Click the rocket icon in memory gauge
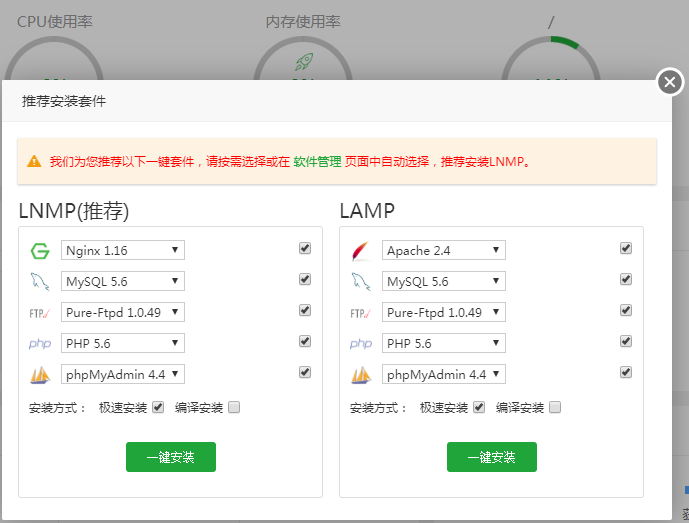Screen dimensions: 689x523 click(304, 62)
